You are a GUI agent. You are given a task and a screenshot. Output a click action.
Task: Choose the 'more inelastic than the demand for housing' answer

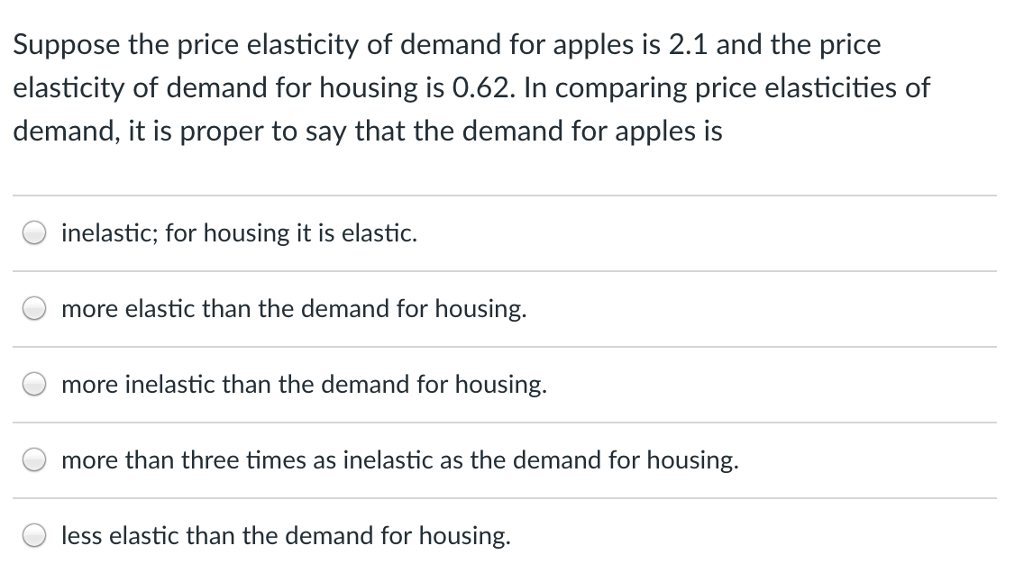[34, 384]
